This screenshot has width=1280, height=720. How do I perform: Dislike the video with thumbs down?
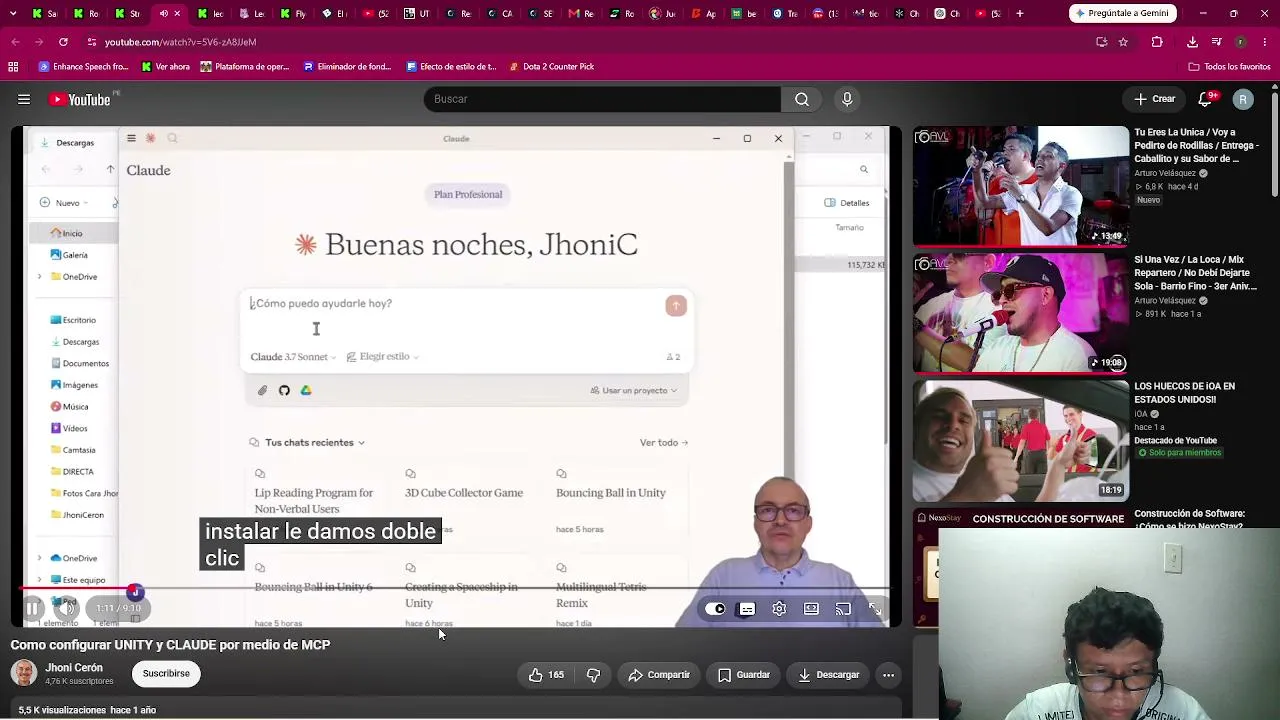pyautogui.click(x=593, y=675)
